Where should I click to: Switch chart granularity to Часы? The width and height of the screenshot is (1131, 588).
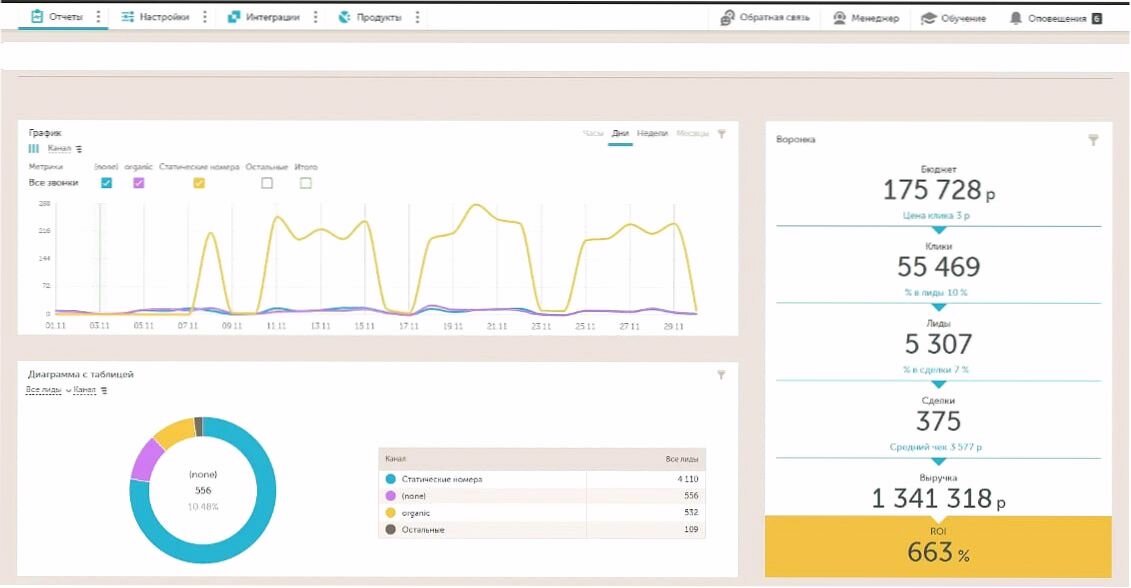(593, 133)
